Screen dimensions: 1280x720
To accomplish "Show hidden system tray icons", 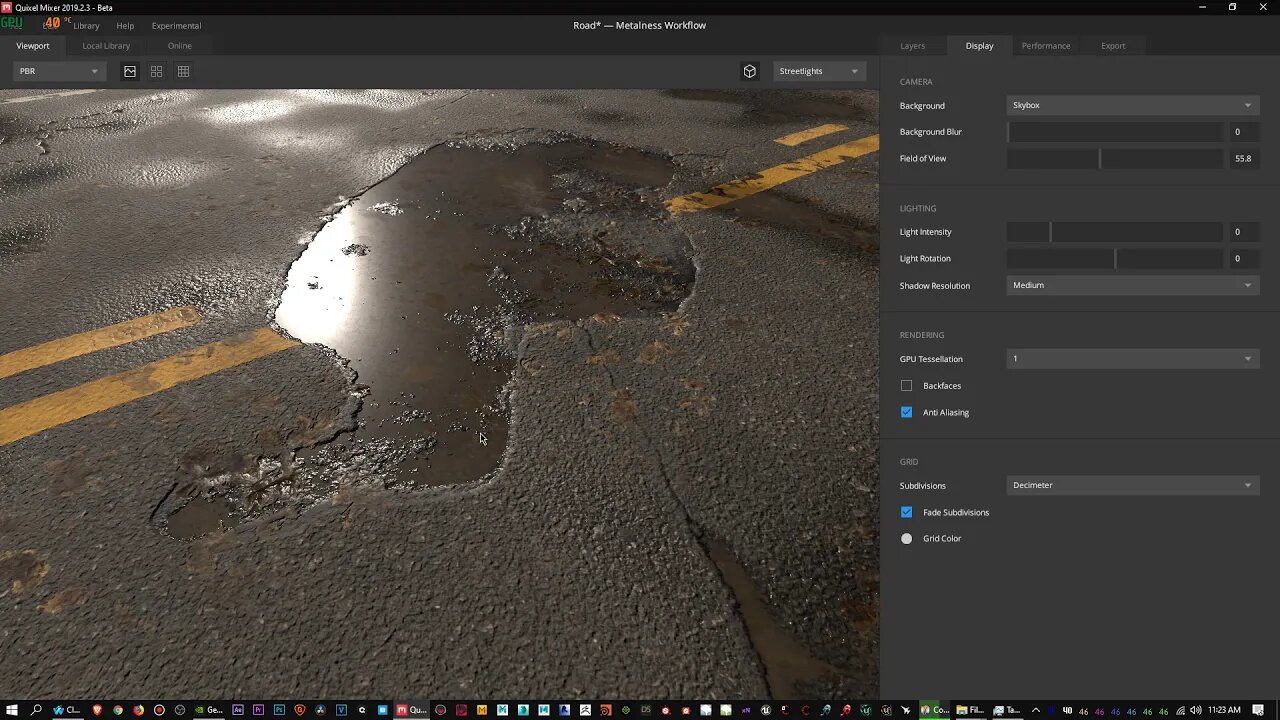I will (x=1036, y=710).
